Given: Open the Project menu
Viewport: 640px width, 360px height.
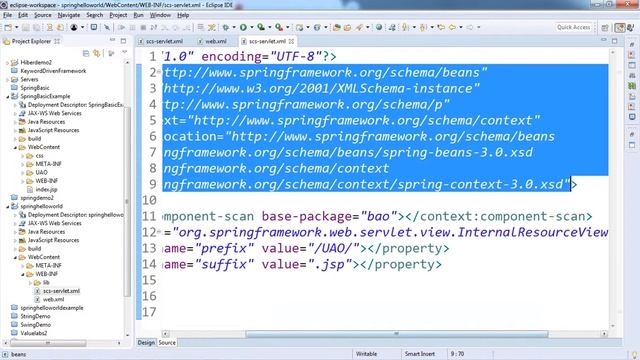Looking at the screenshot, I should 118,15.
